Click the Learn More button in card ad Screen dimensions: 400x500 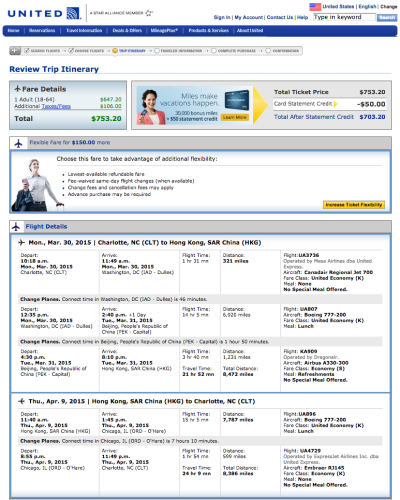(235, 117)
